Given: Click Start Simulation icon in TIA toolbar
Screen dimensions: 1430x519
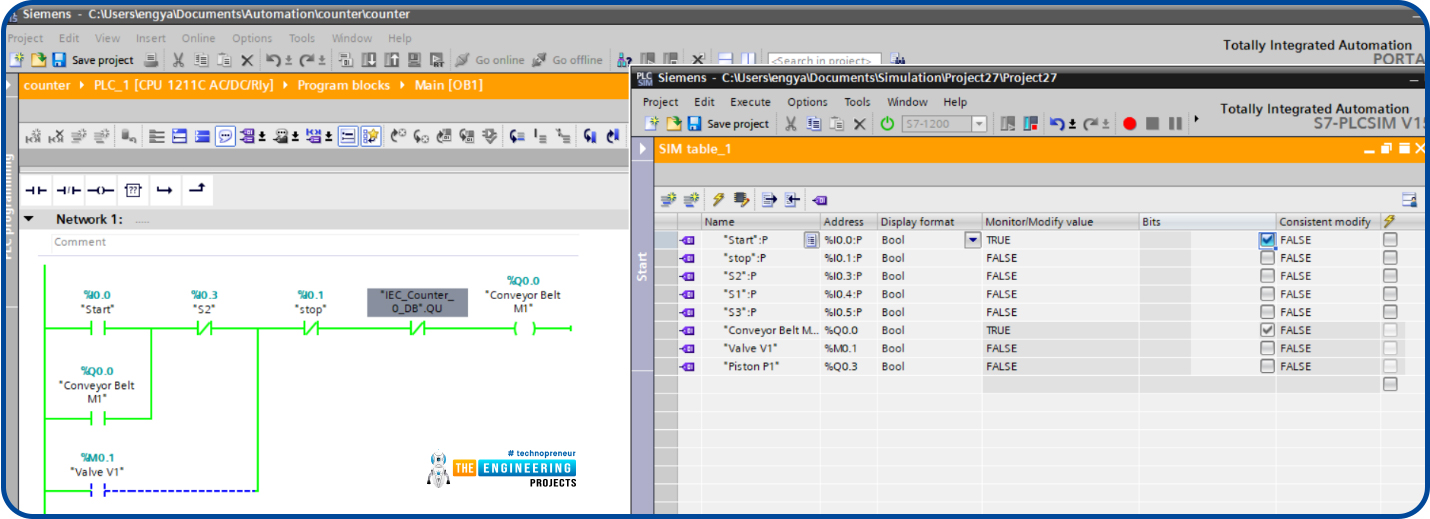Looking at the screenshot, I should pyautogui.click(x=414, y=60).
